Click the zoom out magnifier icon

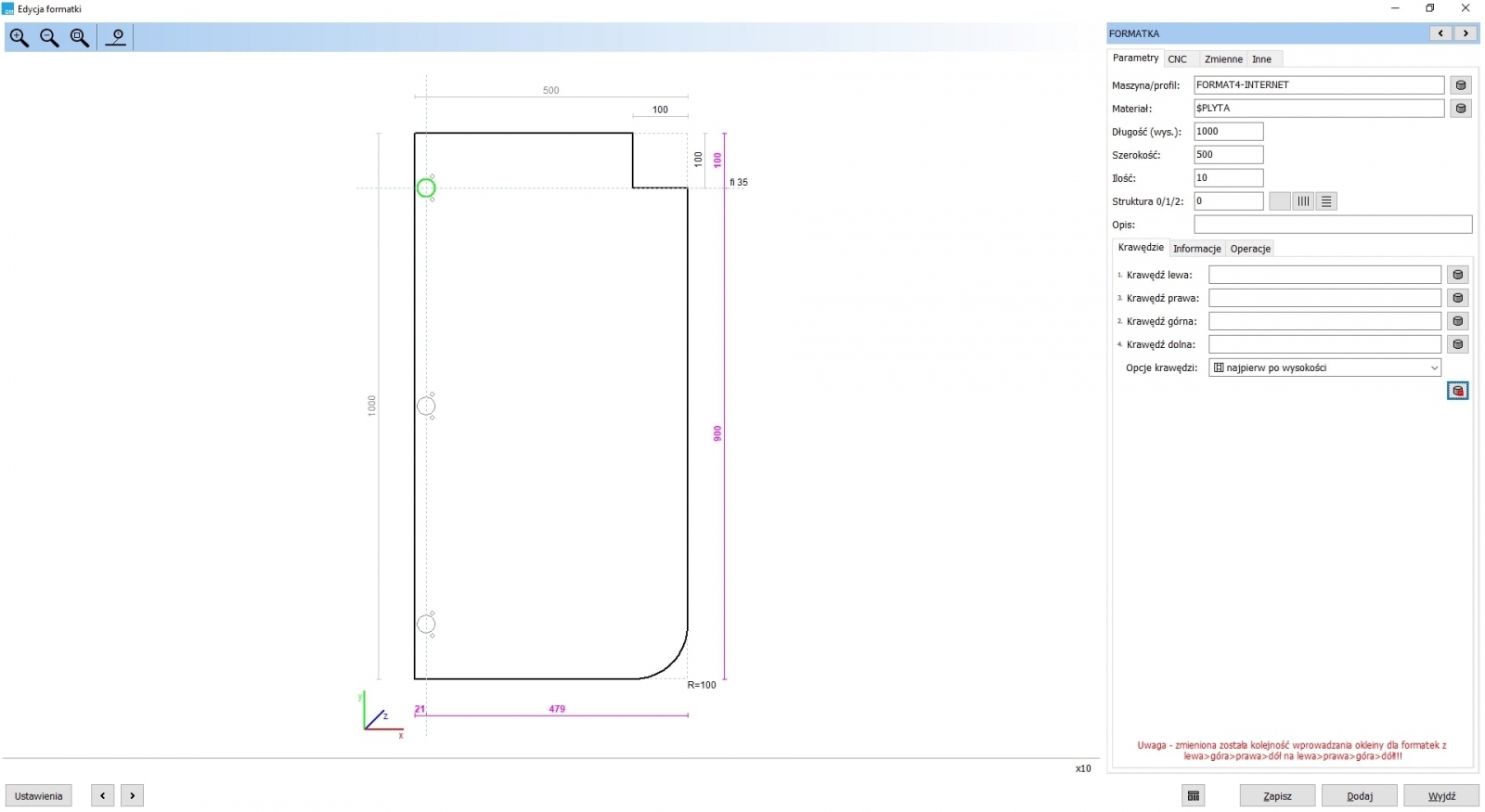point(50,38)
